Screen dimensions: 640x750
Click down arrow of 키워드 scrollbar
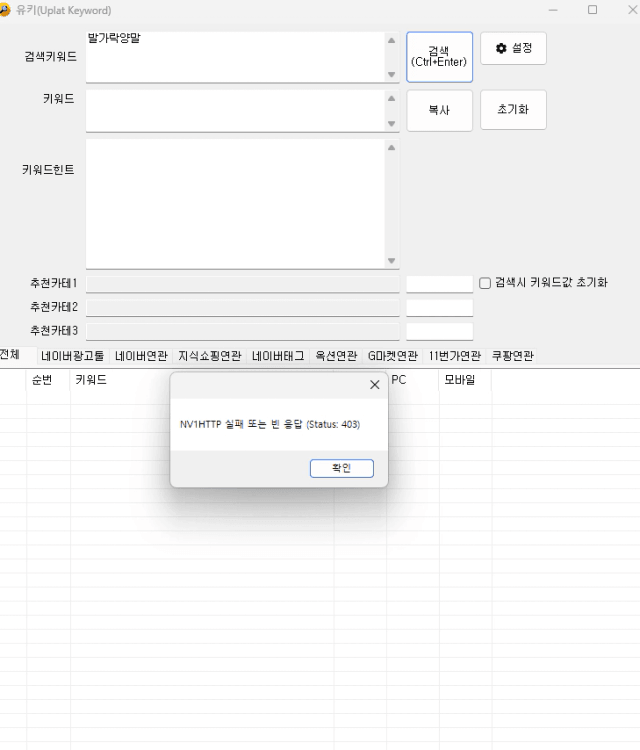point(391,123)
